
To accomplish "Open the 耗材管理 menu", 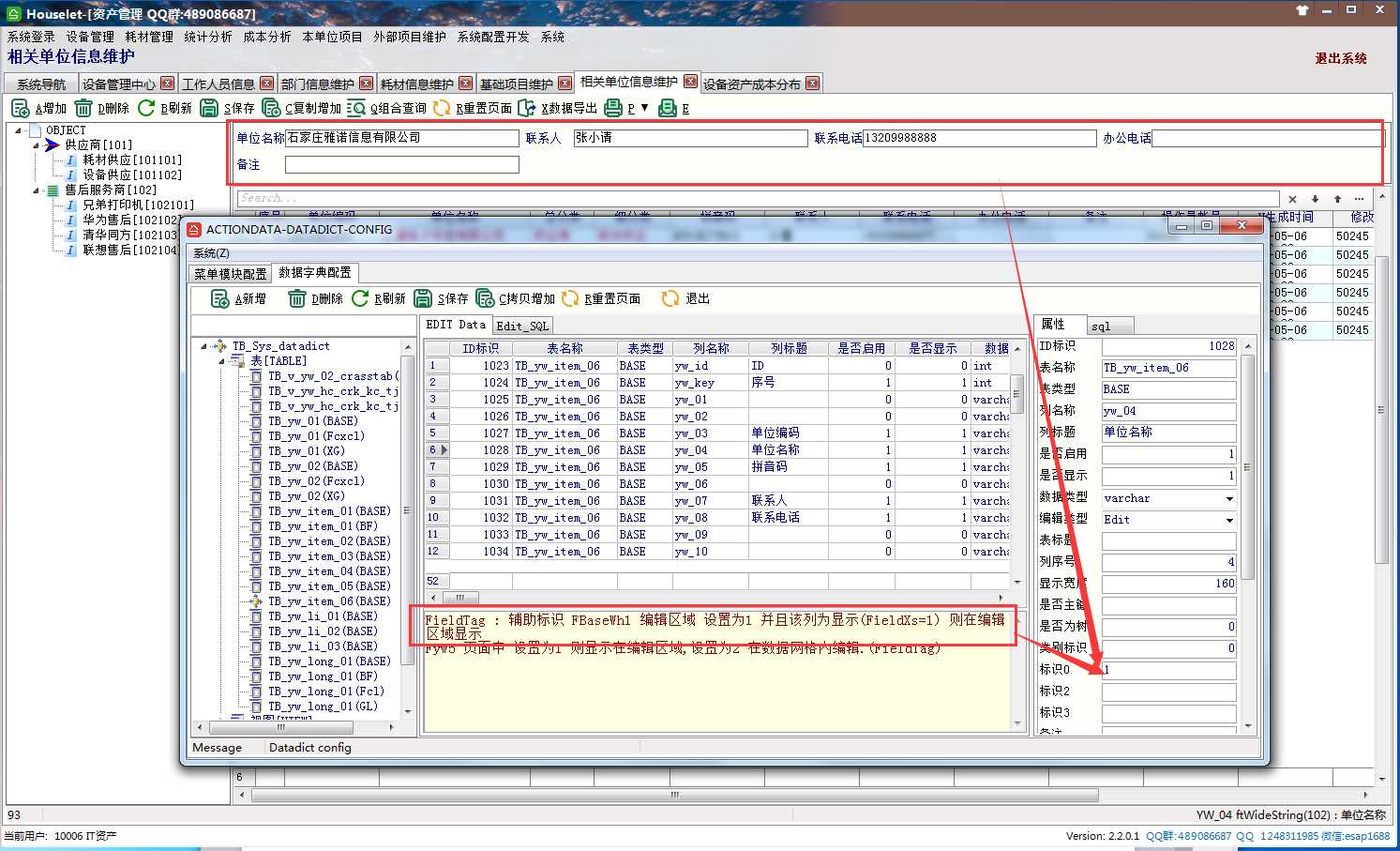I will pos(149,37).
